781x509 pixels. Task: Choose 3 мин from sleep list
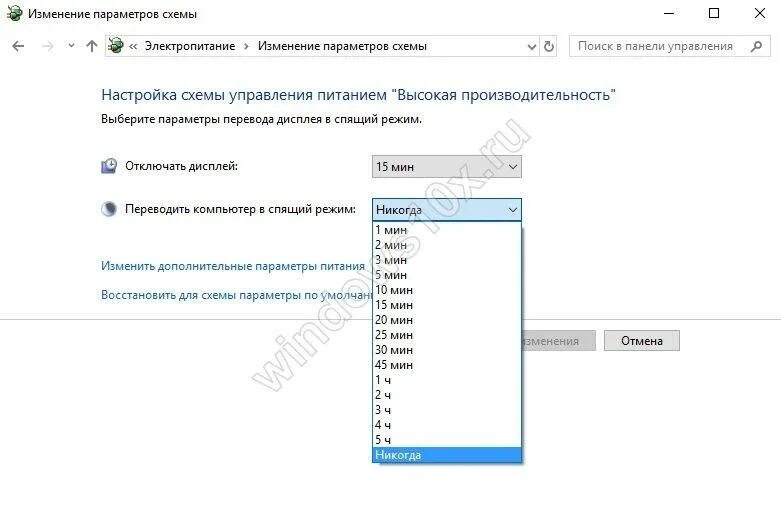click(x=447, y=260)
